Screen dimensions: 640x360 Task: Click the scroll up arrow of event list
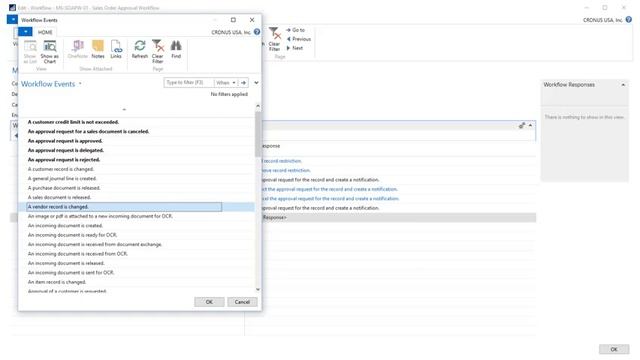click(x=258, y=106)
